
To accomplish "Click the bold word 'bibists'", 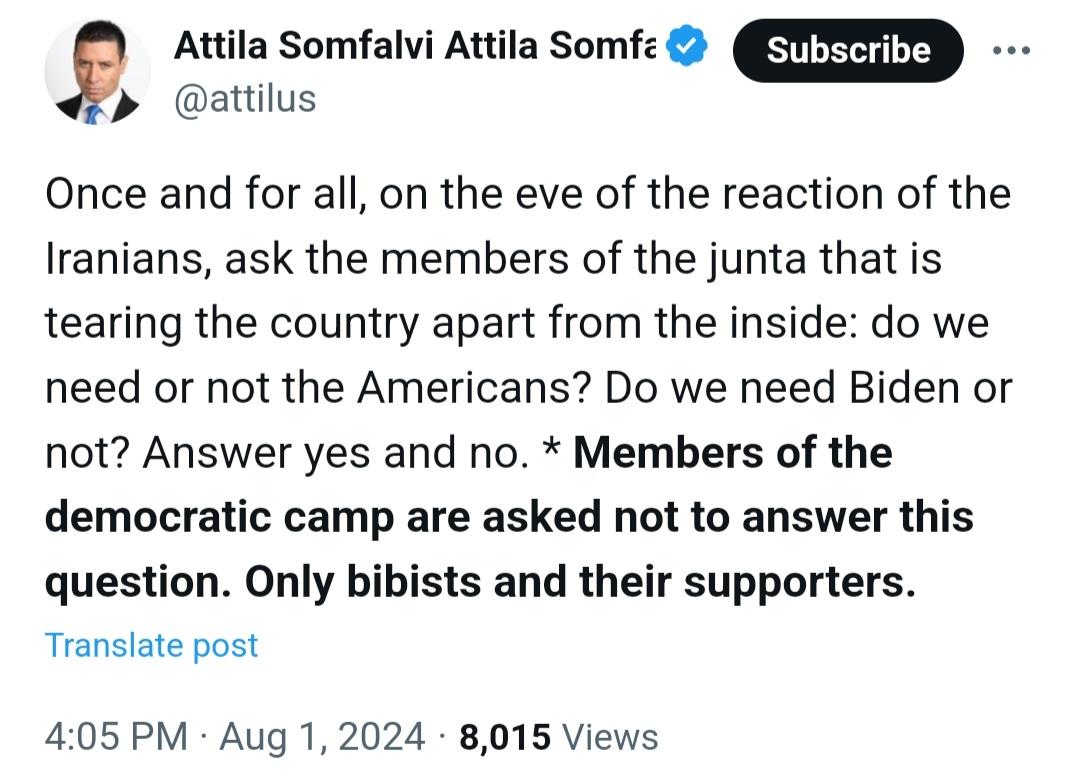I will pos(413,582).
